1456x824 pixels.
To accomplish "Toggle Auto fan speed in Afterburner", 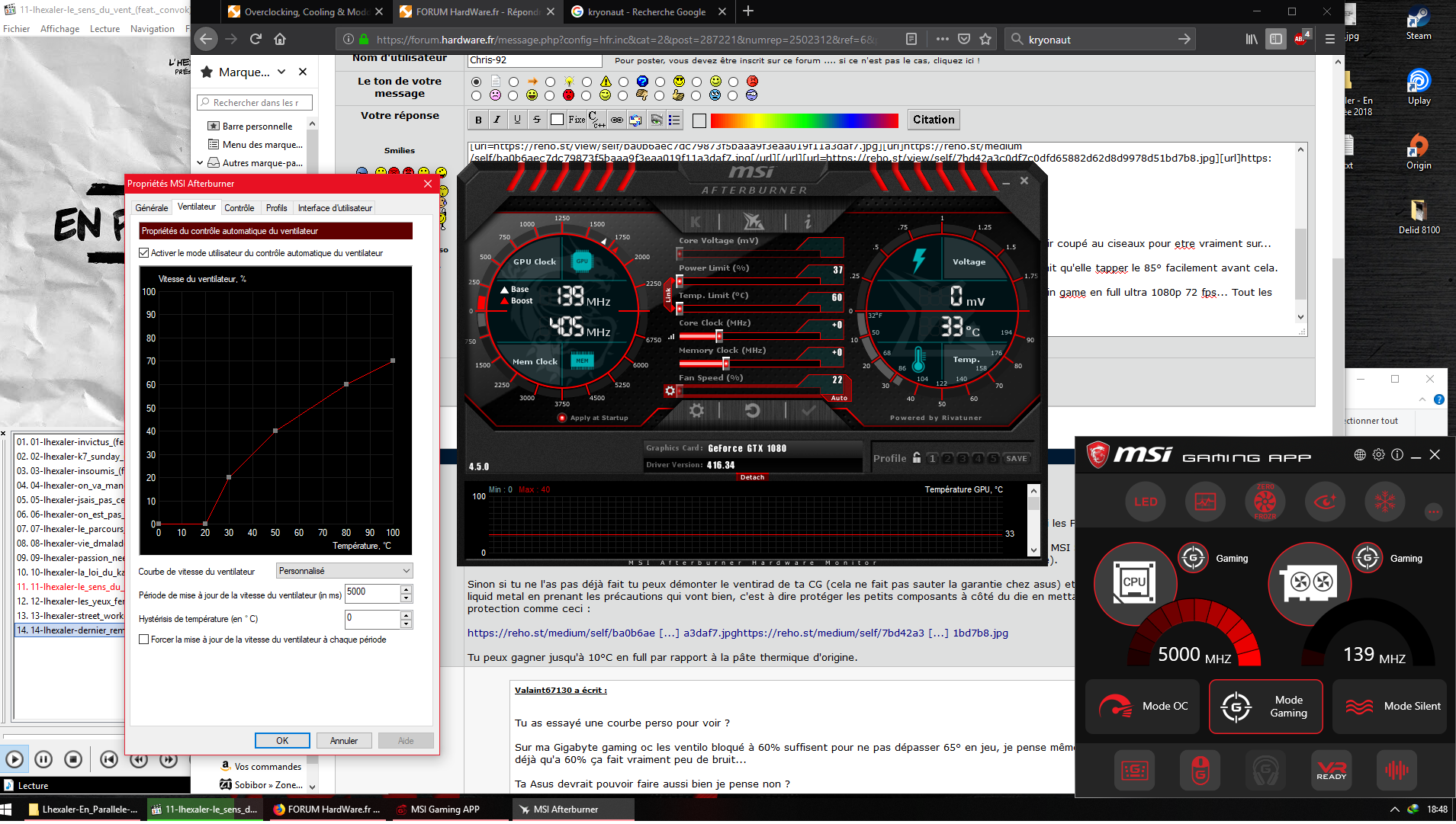I will tap(838, 398).
